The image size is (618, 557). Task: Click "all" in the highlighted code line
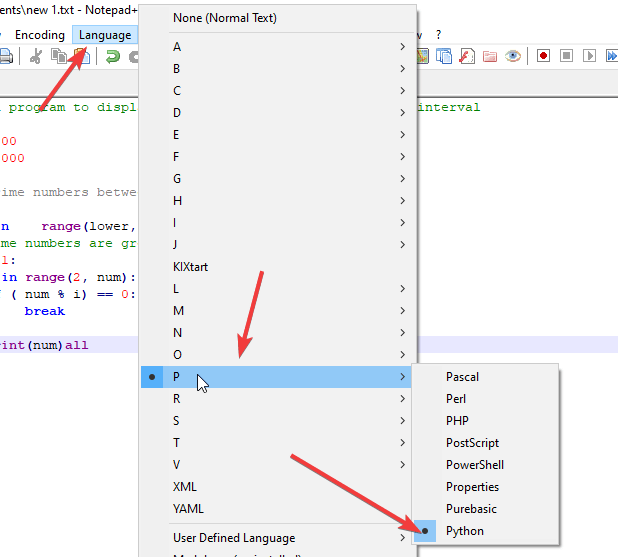click(76, 345)
